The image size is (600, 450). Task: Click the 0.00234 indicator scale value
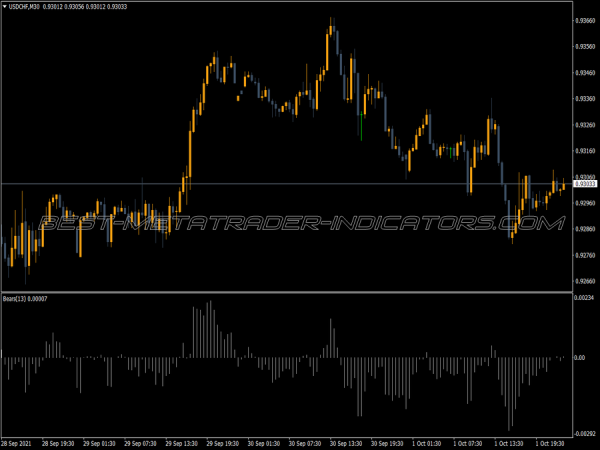[x=584, y=298]
